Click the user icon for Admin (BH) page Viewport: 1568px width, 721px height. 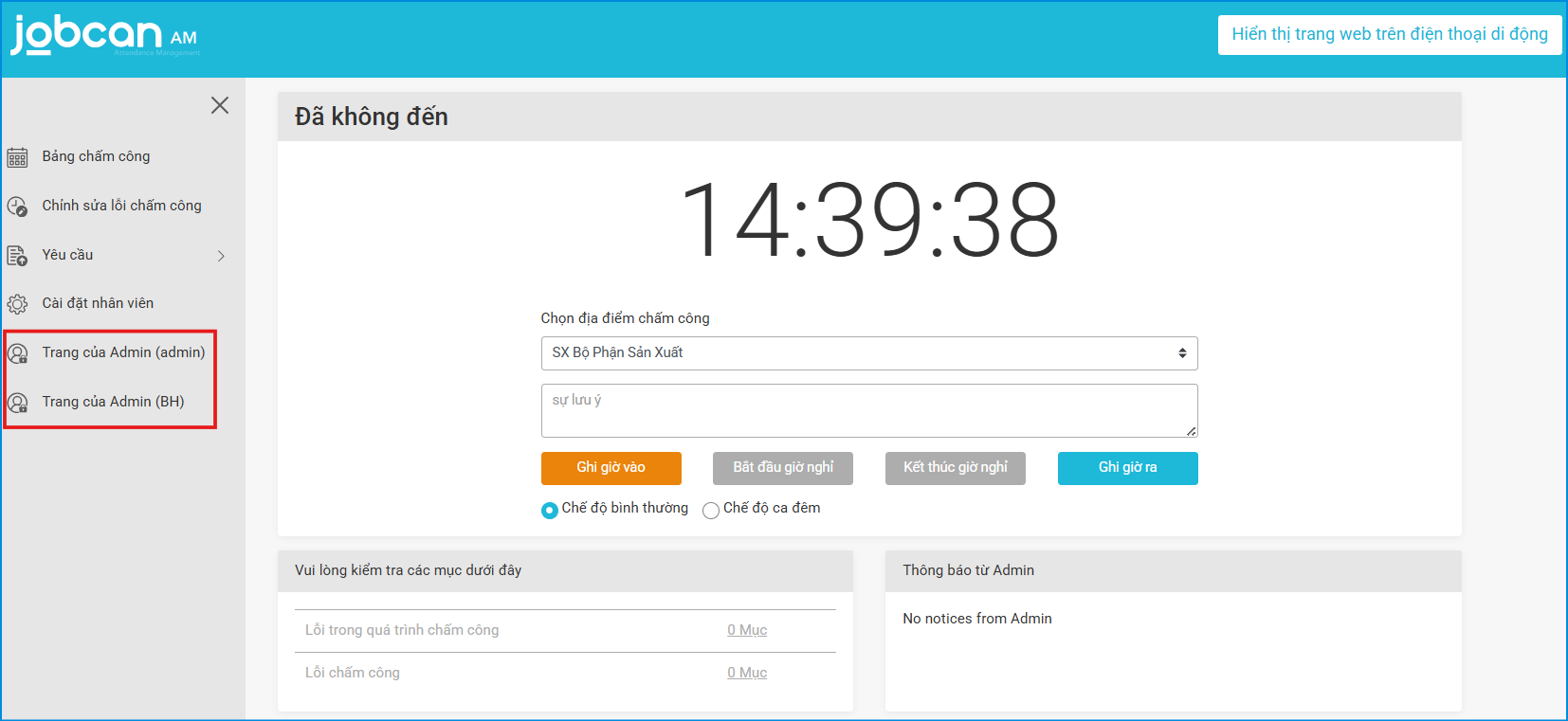click(17, 403)
